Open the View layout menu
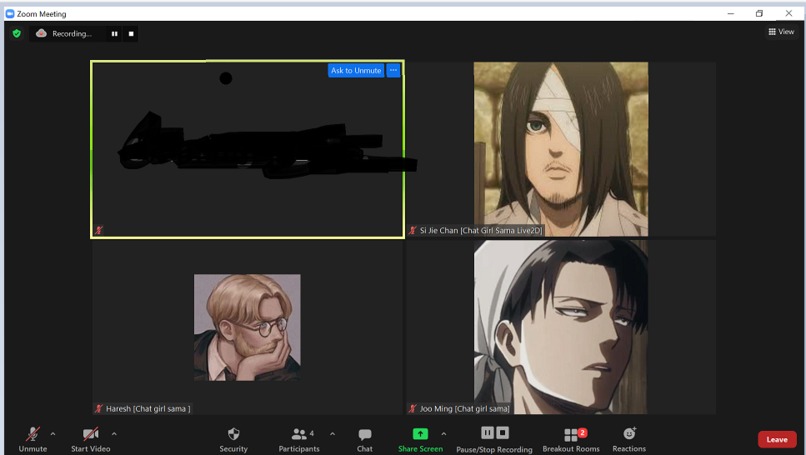The image size is (806, 455). click(x=781, y=32)
